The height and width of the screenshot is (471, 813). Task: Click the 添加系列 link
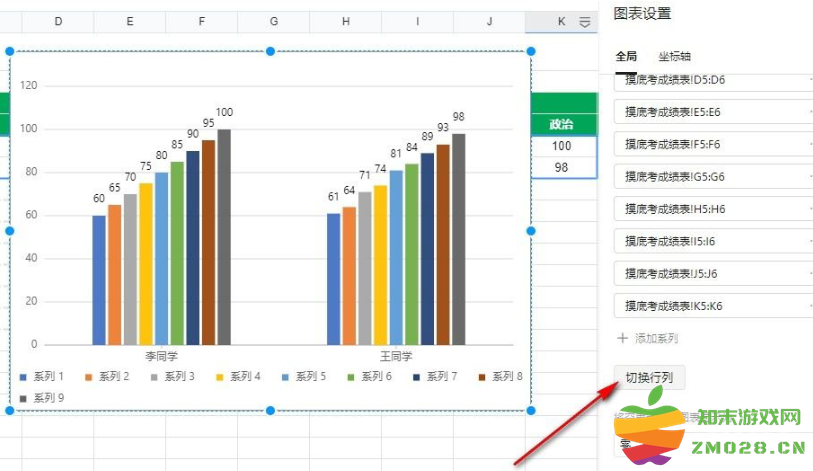point(656,339)
